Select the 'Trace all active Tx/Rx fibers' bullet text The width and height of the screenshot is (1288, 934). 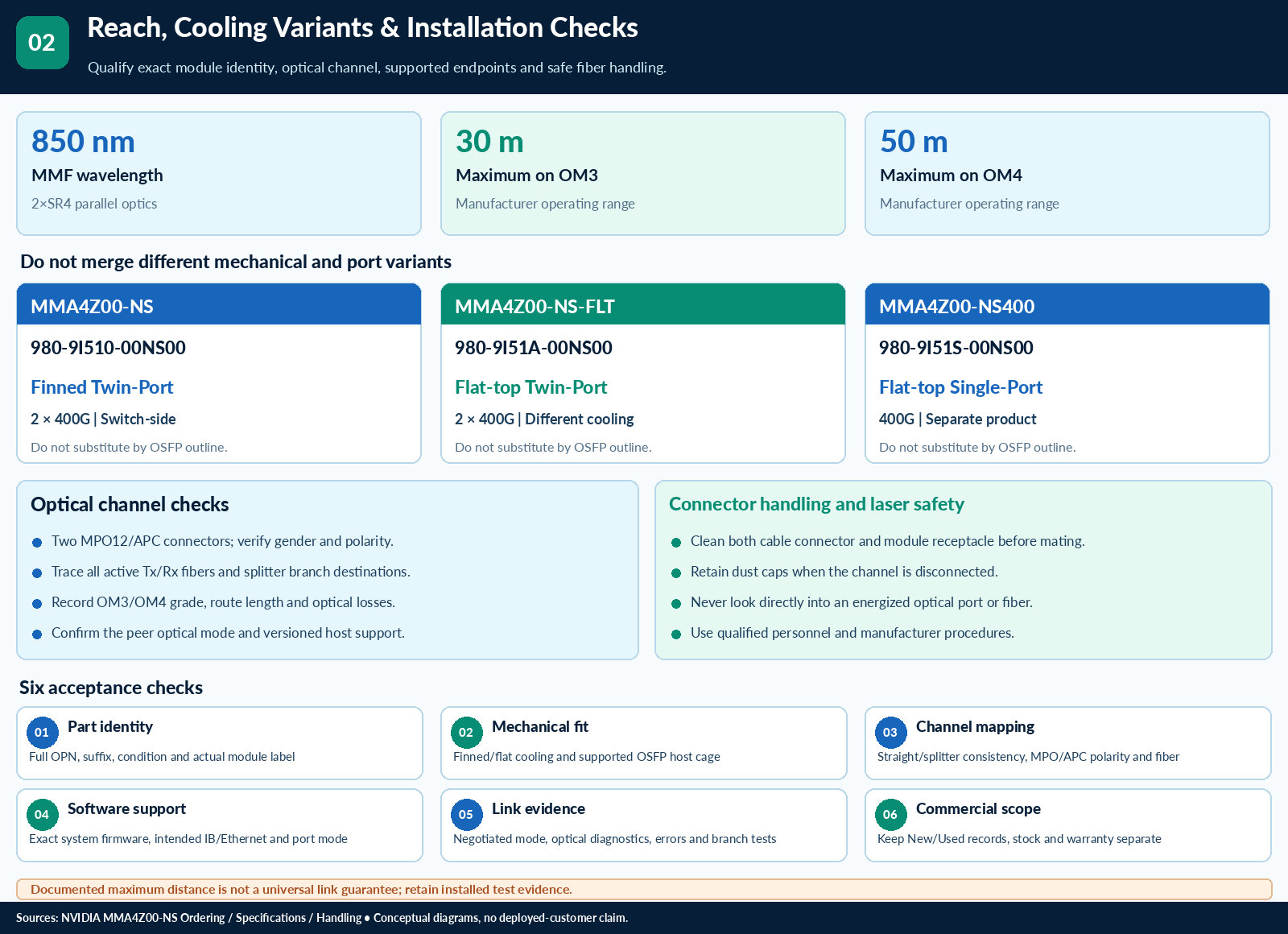coord(231,572)
